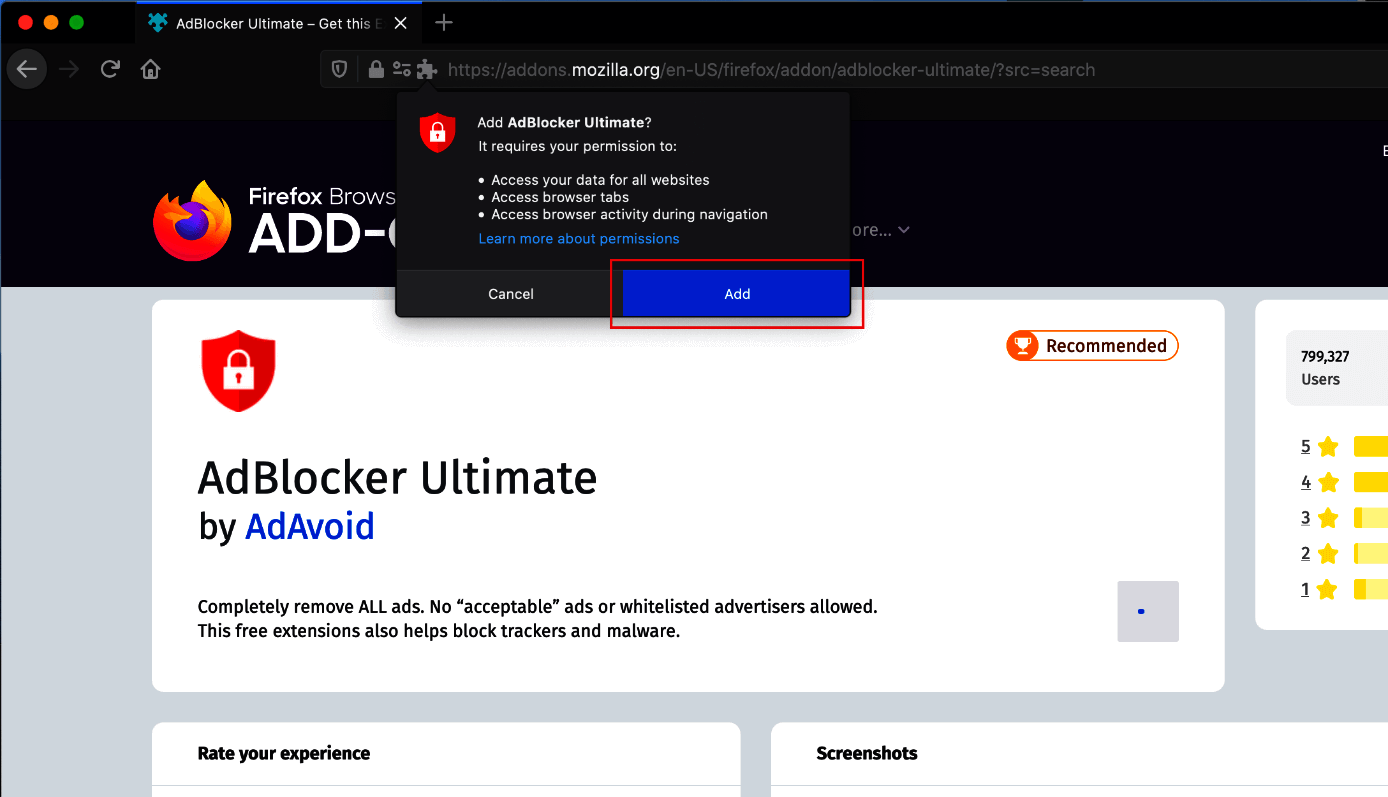This screenshot has height=797, width=1388.
Task: Cancel the extension installation
Action: pyautogui.click(x=510, y=293)
